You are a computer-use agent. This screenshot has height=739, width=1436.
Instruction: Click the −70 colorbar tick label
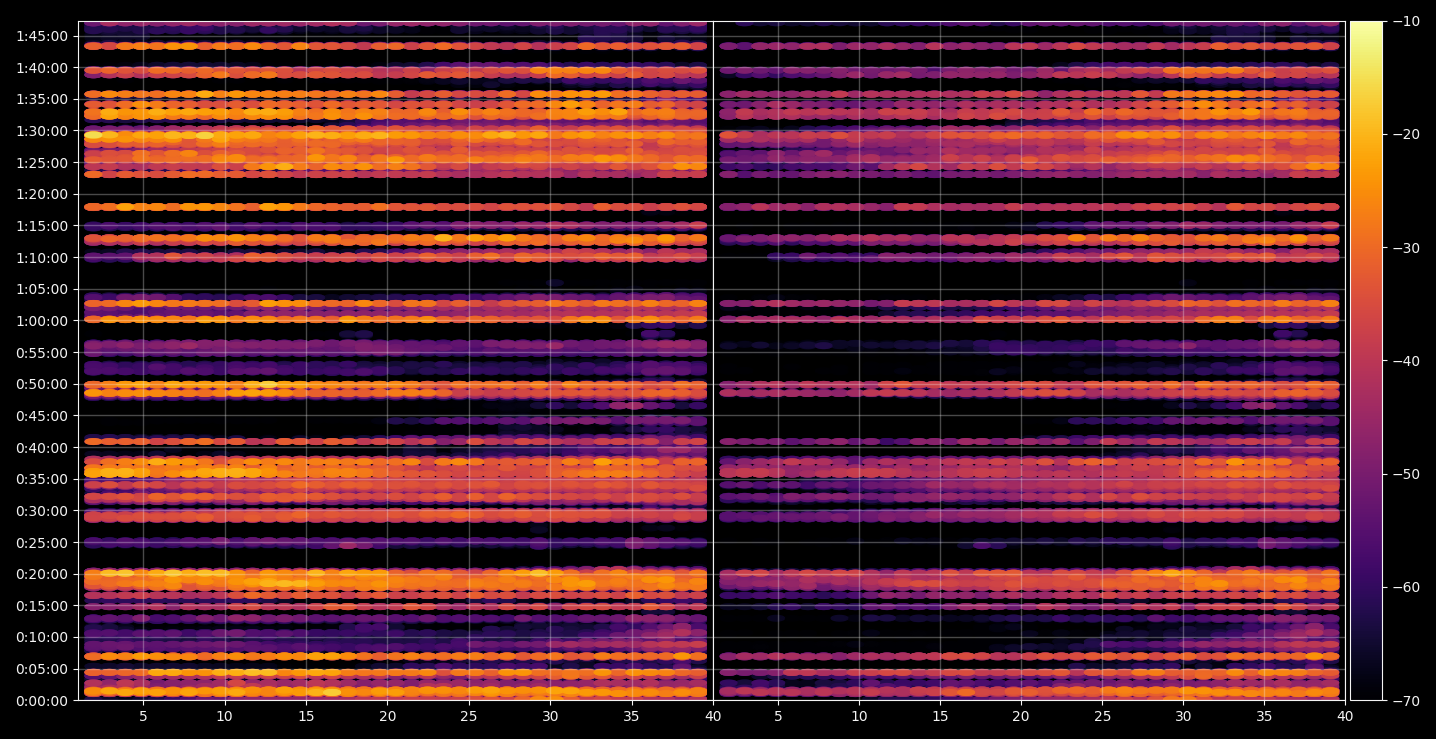(x=1405, y=700)
